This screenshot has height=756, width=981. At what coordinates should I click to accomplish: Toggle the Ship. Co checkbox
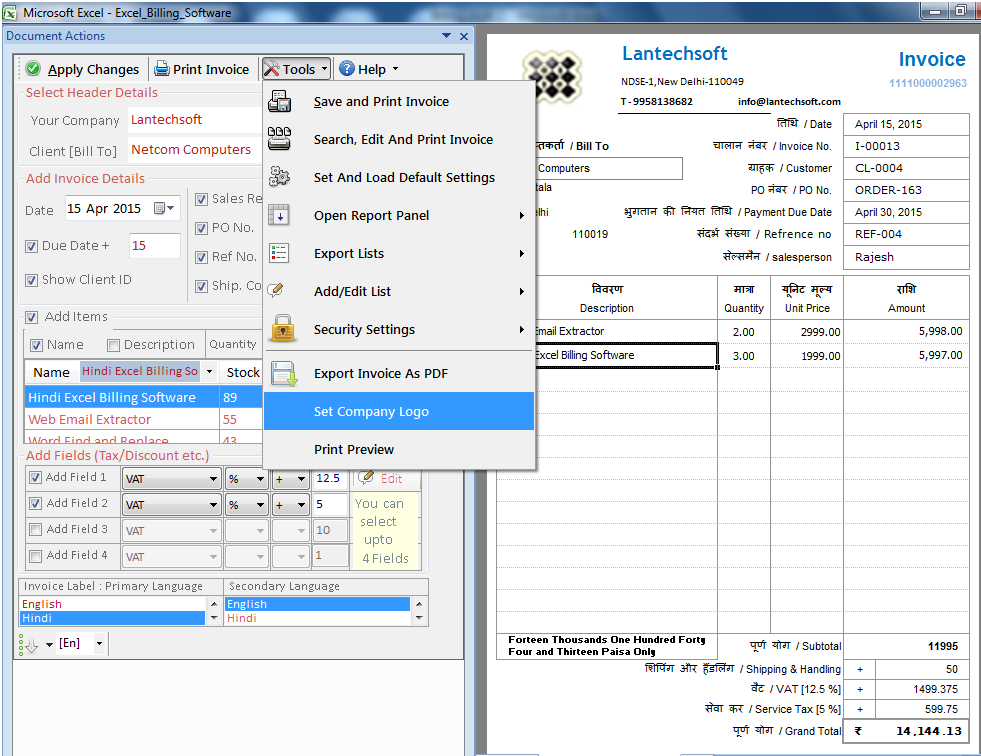pyautogui.click(x=201, y=287)
